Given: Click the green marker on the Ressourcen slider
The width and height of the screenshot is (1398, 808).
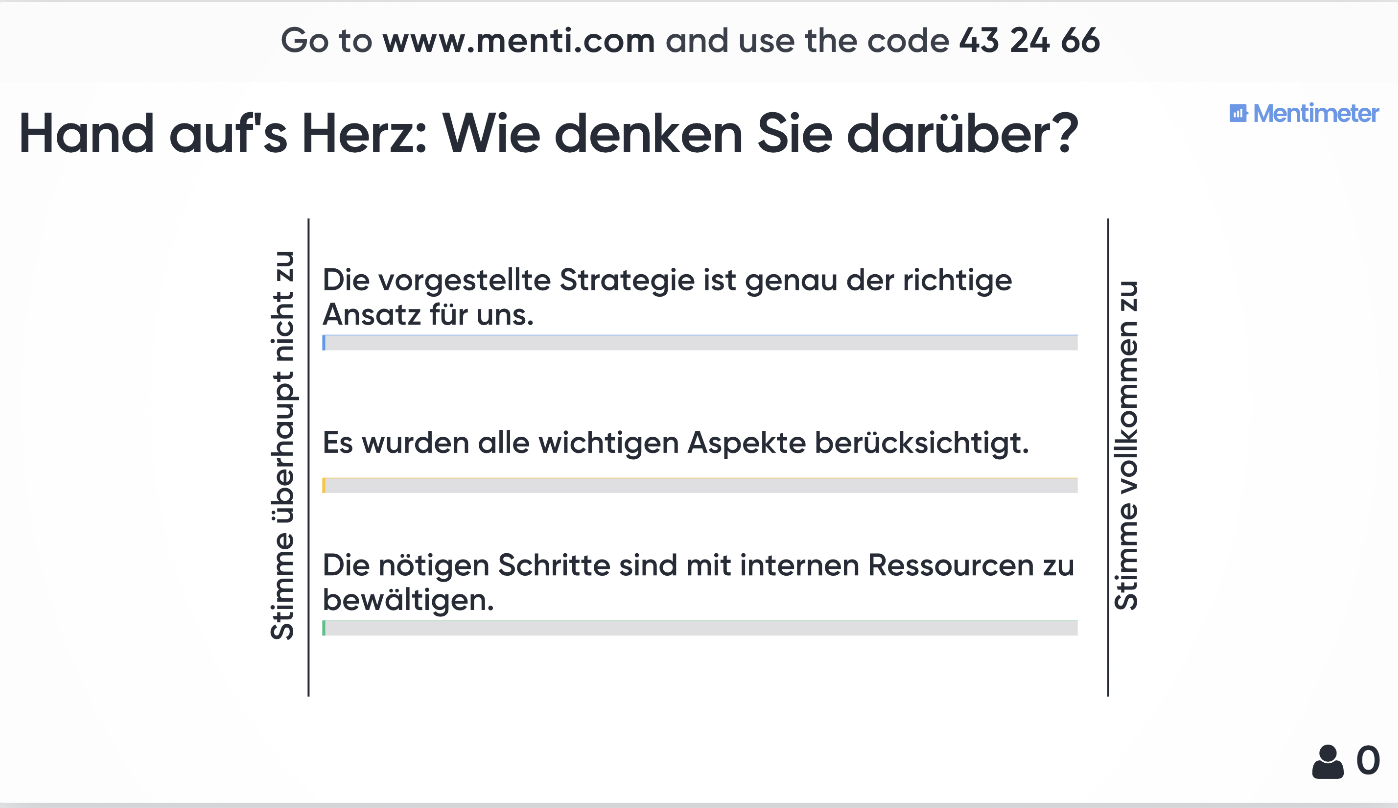Looking at the screenshot, I should click(x=324, y=628).
